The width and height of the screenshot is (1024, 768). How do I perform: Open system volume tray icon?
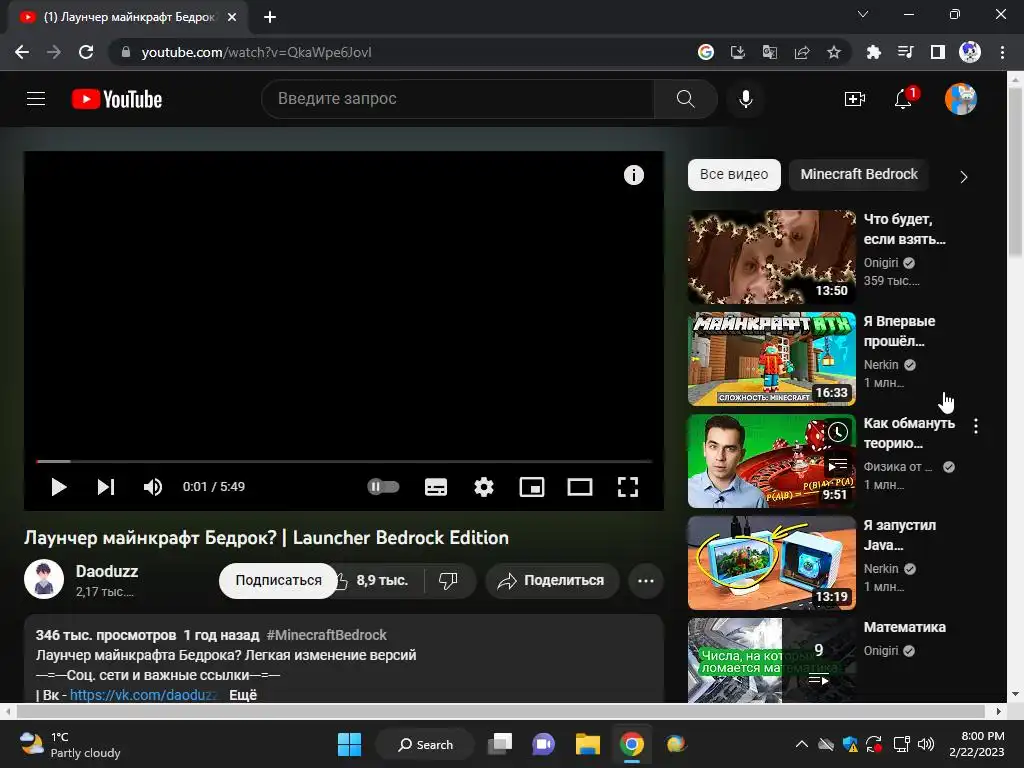point(926,744)
